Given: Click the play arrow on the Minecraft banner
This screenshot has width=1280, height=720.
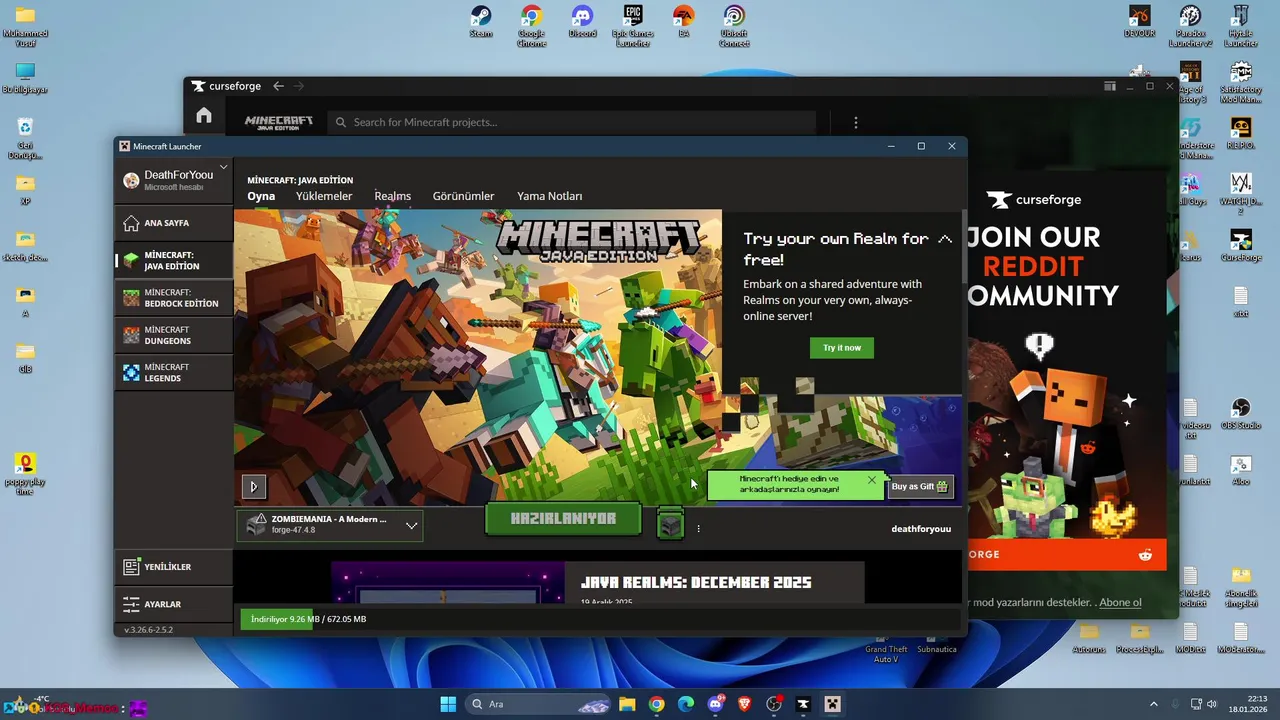Looking at the screenshot, I should tap(253, 486).
